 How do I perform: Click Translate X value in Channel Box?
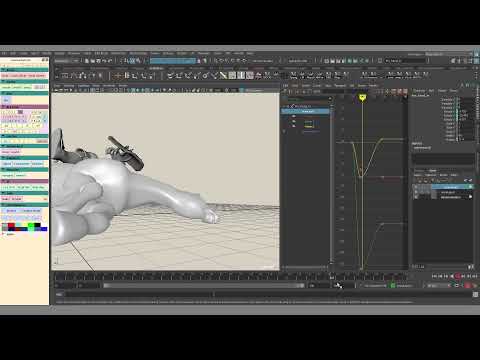466,100
